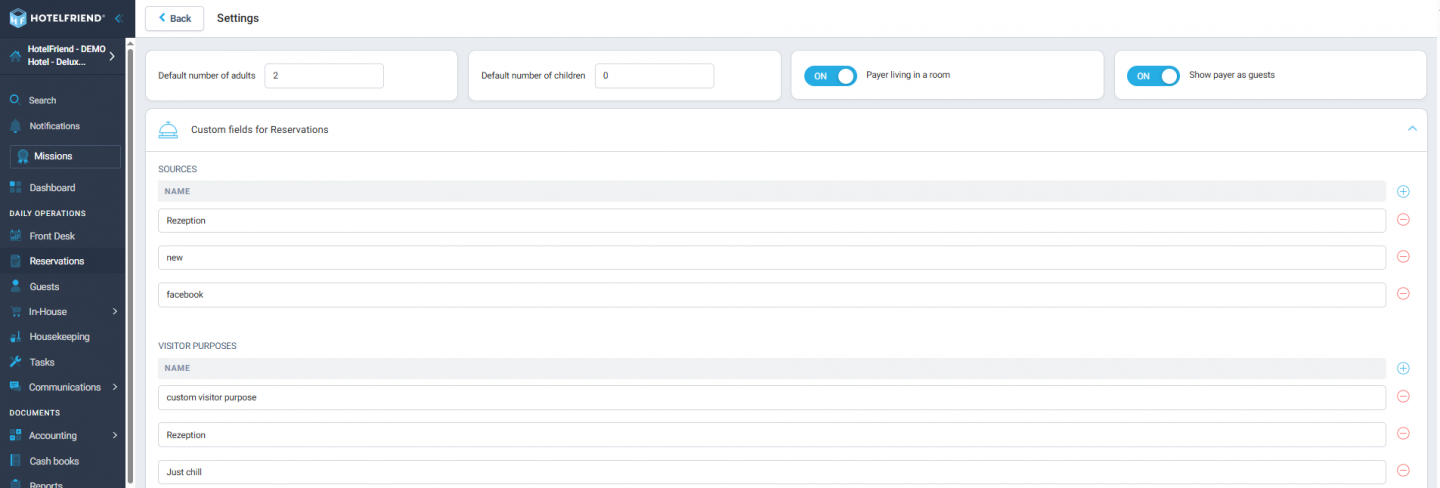Click the 'Custom fields for Reservations' title
Screen dimensions: 1440x488
pyautogui.click(x=260, y=130)
